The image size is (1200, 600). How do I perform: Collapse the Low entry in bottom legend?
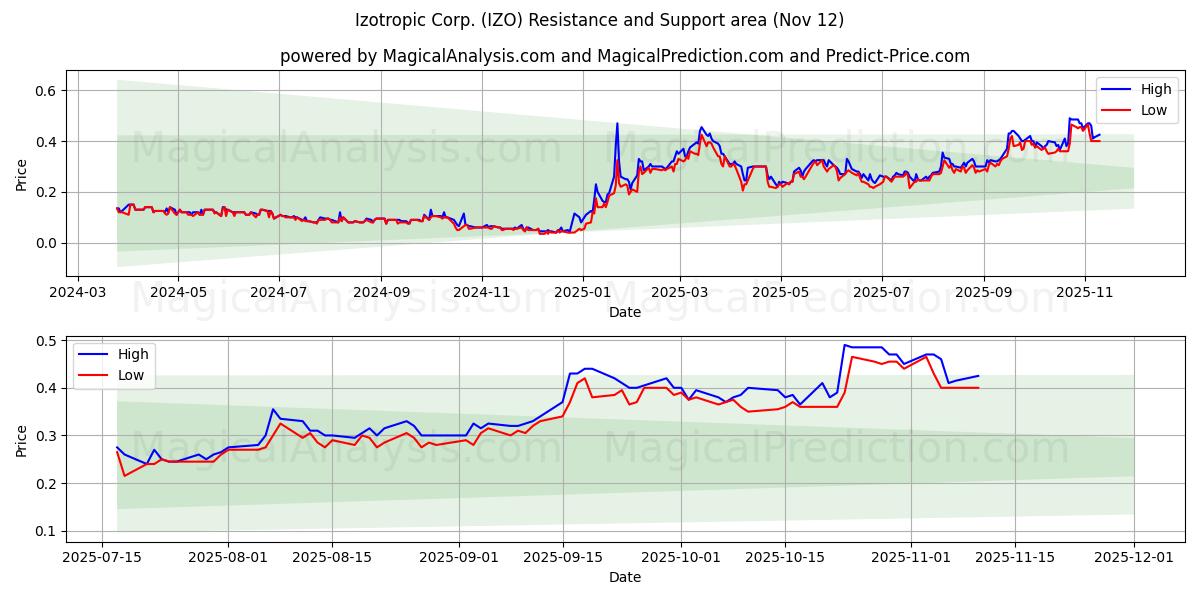pyautogui.click(x=131, y=375)
